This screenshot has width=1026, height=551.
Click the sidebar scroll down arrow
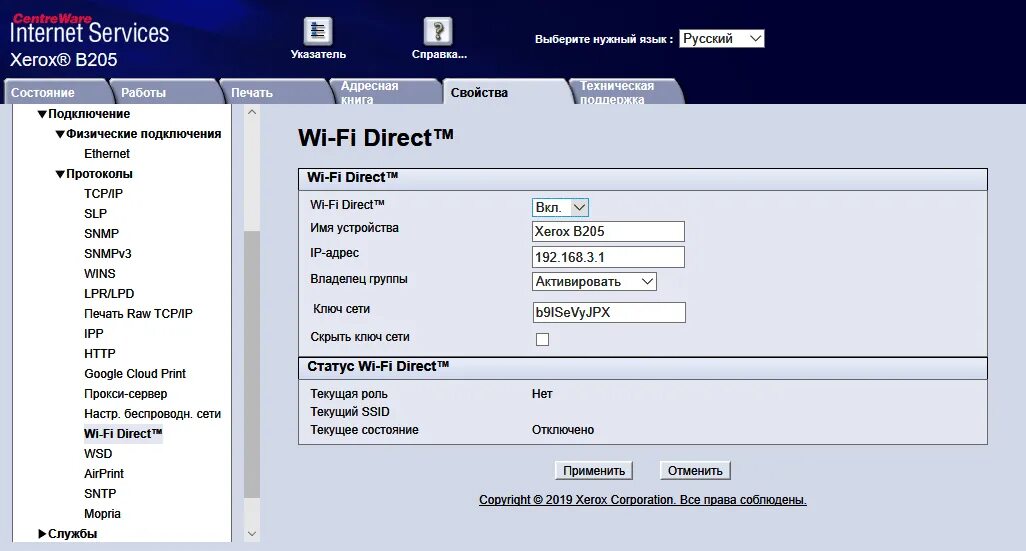(252, 534)
